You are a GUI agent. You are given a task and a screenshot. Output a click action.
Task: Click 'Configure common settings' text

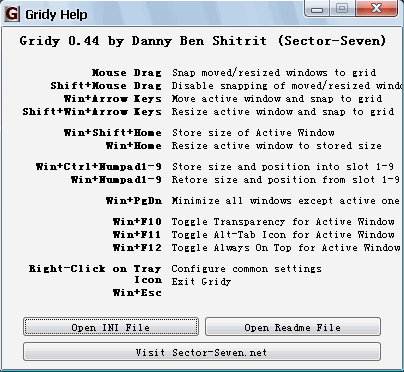247,269
